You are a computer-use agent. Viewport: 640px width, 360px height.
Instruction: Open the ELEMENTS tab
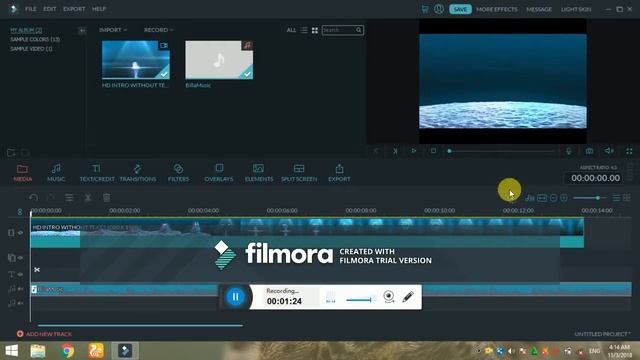pyautogui.click(x=259, y=173)
